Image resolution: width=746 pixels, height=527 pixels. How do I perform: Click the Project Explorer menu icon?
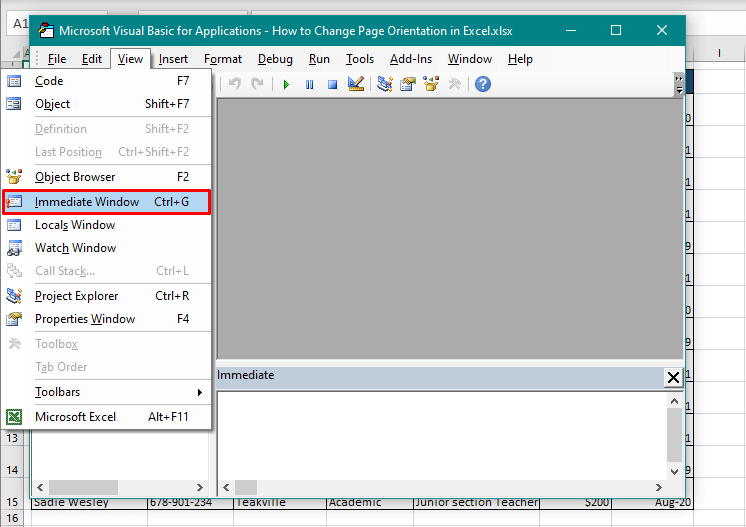(x=14, y=296)
